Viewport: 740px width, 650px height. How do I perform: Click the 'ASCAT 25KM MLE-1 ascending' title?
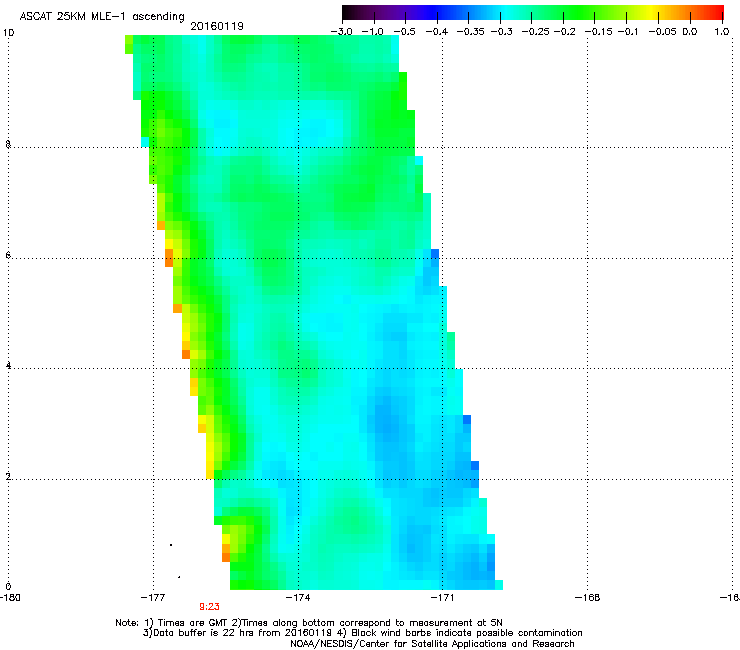(102, 17)
